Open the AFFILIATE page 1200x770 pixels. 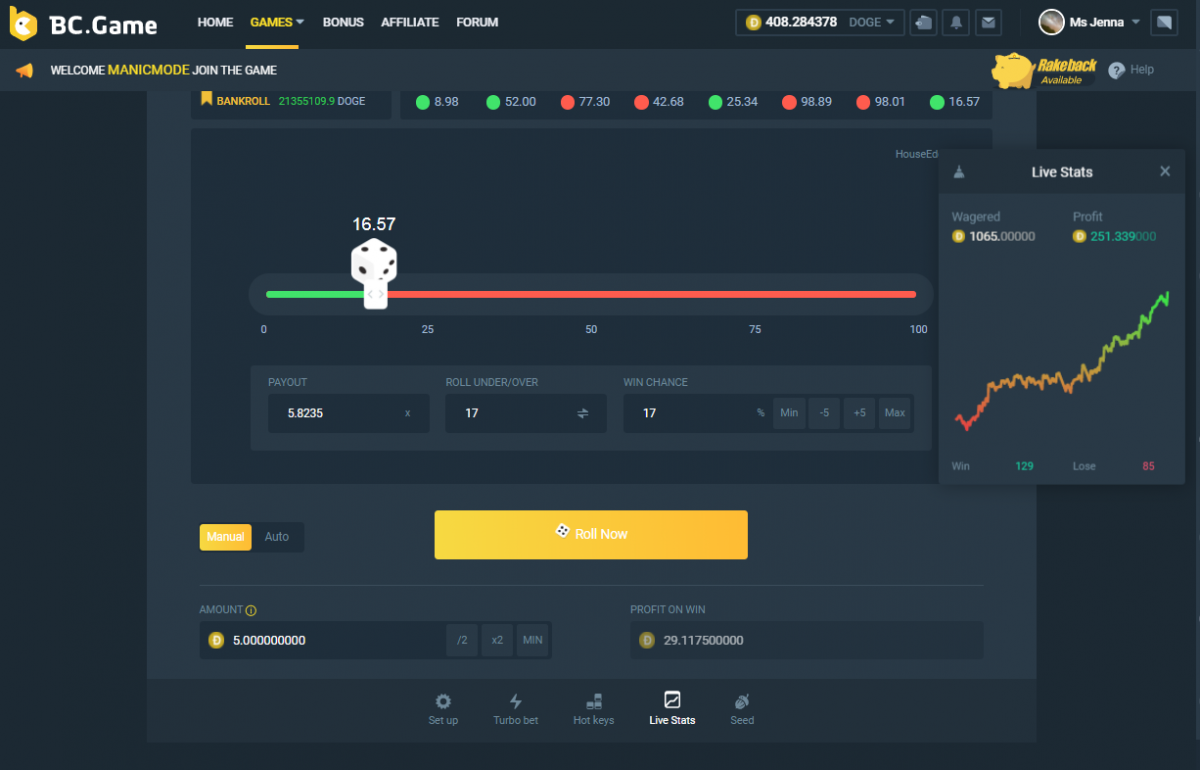410,22
